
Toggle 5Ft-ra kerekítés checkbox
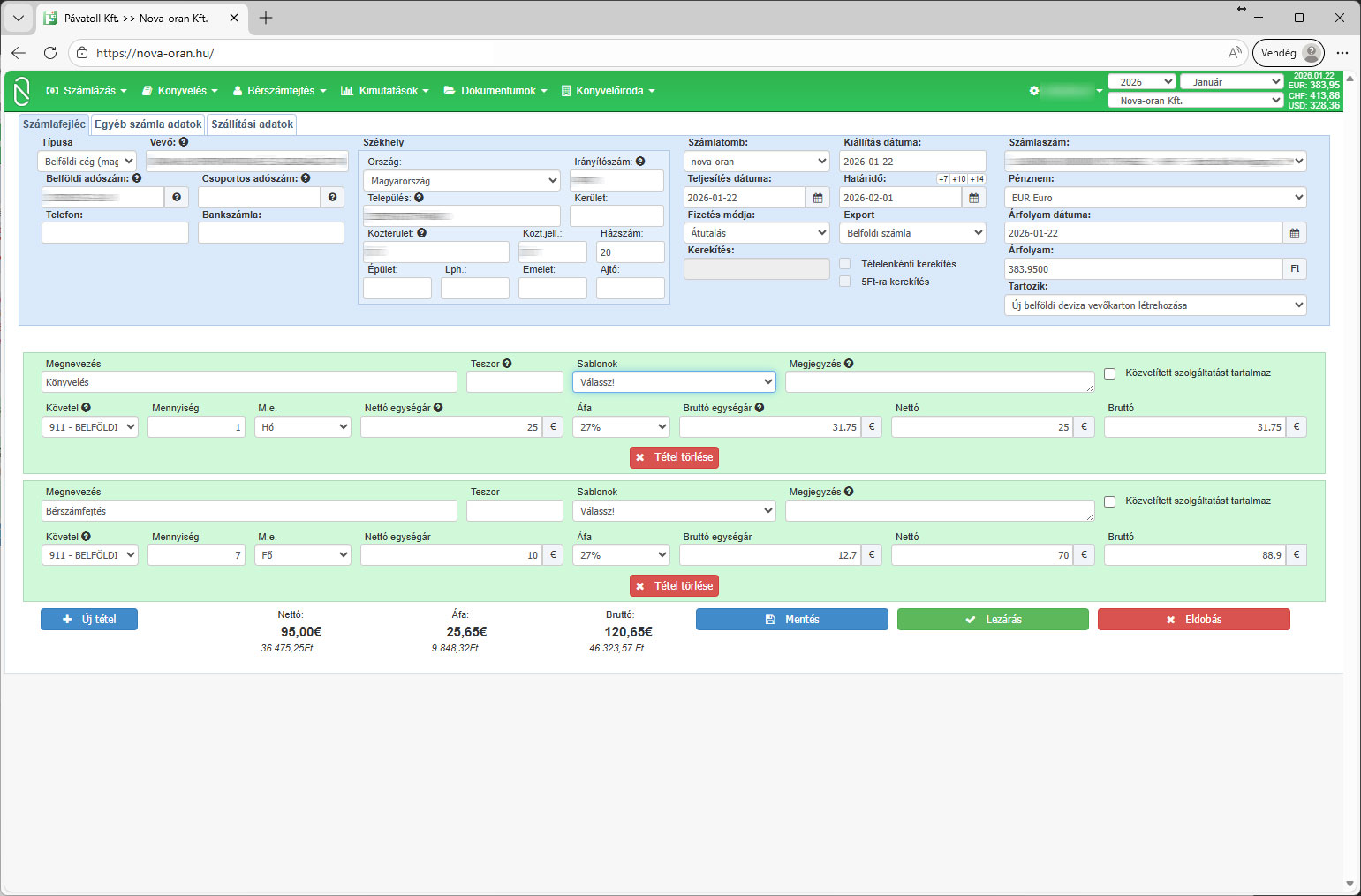[845, 282]
